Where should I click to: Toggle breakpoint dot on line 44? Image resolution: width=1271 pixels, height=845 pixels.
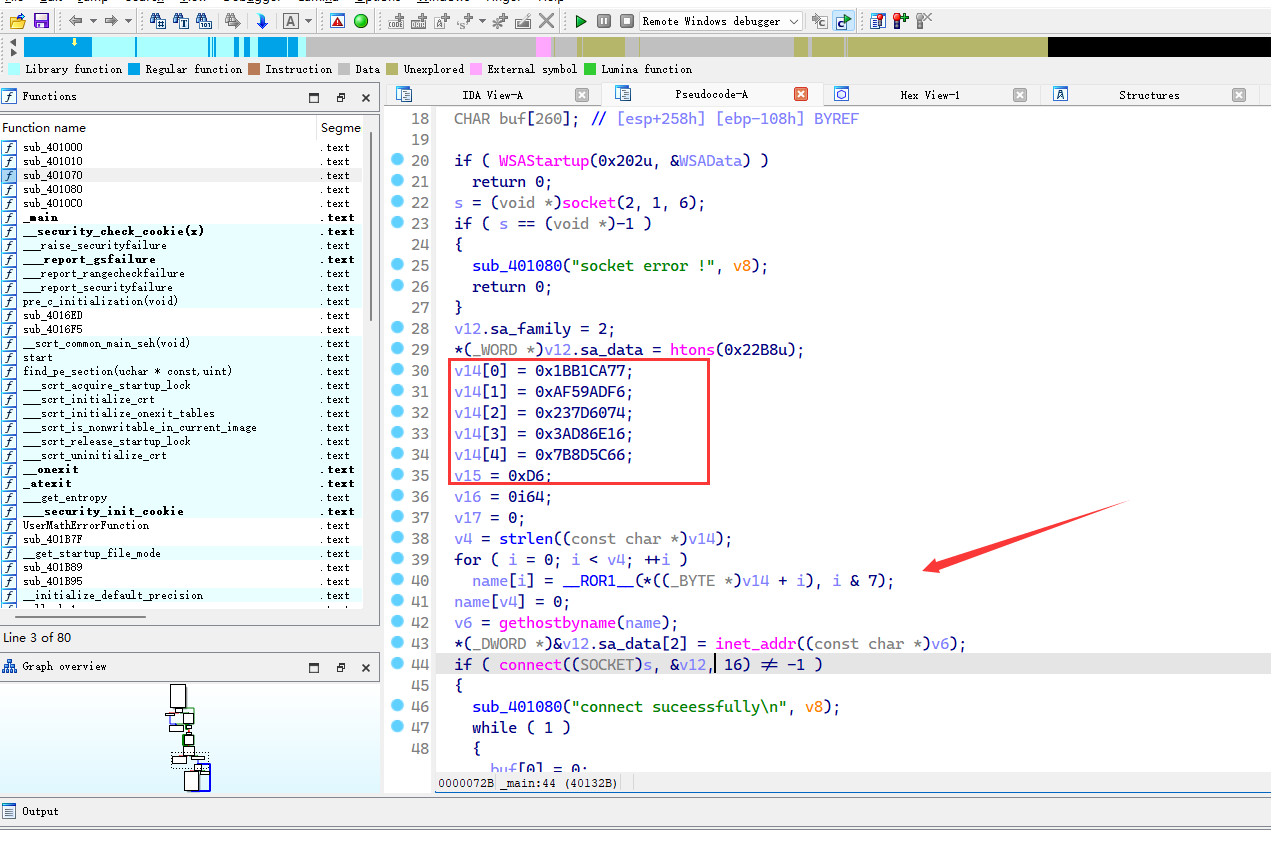397,663
